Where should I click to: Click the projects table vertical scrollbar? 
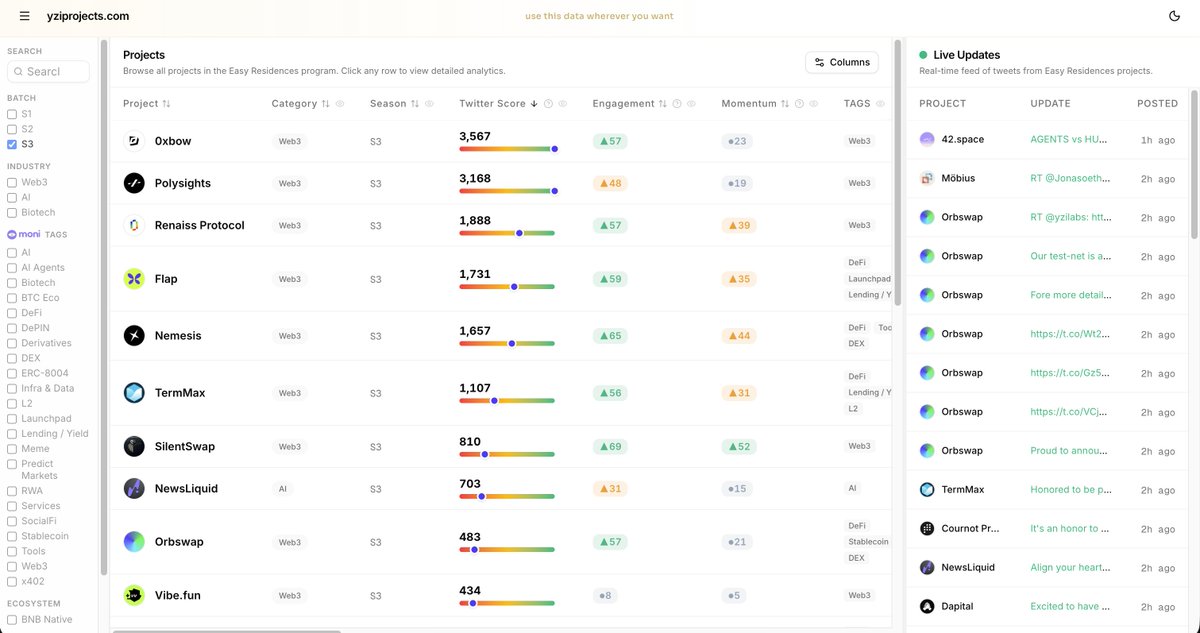tap(898, 173)
